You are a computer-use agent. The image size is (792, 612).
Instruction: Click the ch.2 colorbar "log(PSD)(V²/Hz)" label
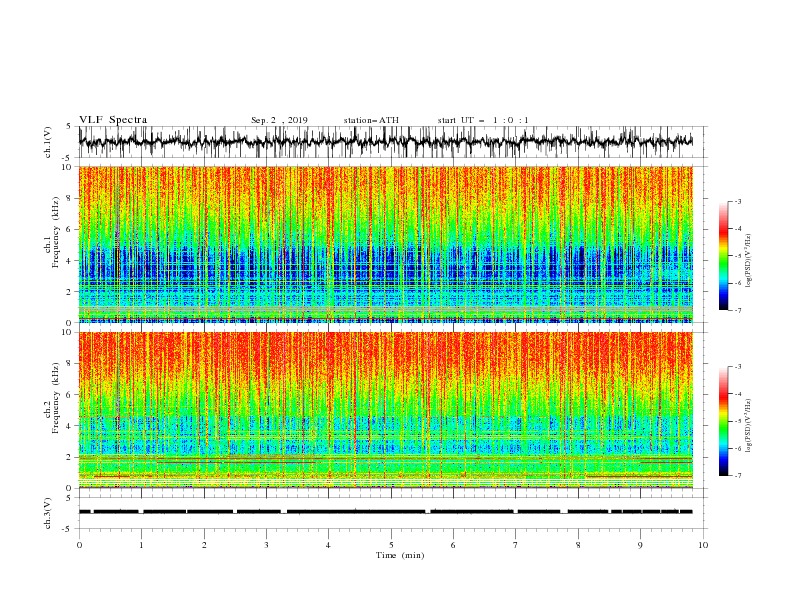pos(748,426)
